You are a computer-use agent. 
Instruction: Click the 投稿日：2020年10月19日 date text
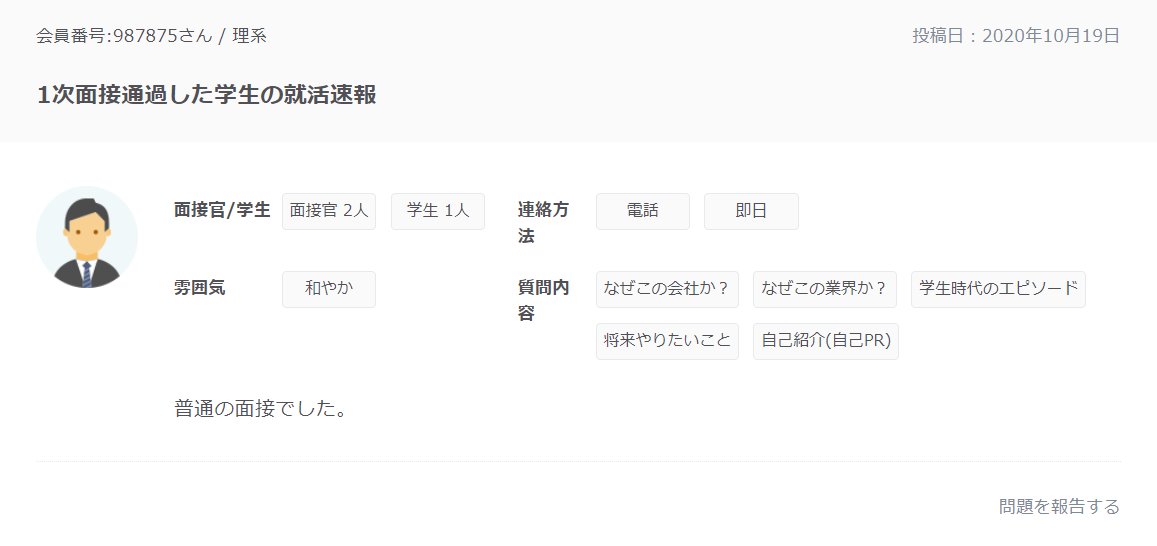point(1016,36)
